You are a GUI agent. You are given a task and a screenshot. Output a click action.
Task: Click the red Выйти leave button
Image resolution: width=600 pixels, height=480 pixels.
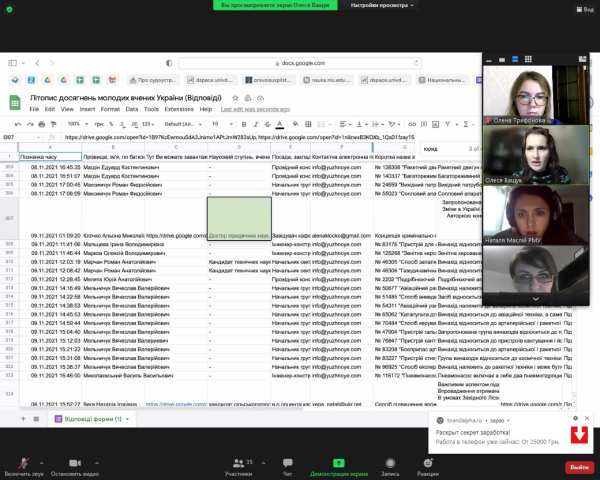[x=578, y=467]
